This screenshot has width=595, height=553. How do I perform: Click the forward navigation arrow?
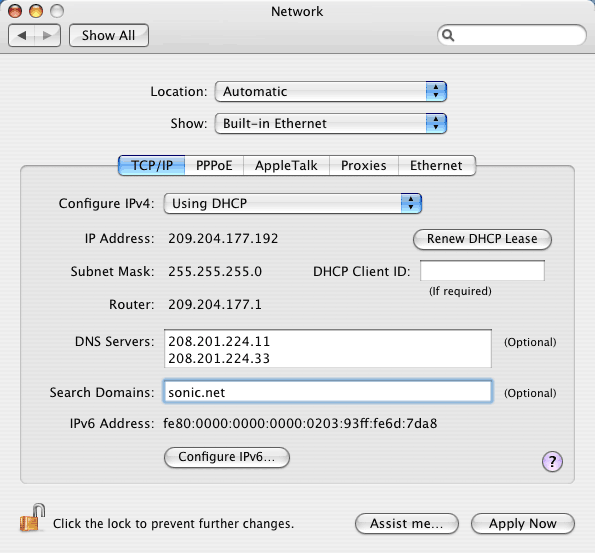[x=47, y=36]
